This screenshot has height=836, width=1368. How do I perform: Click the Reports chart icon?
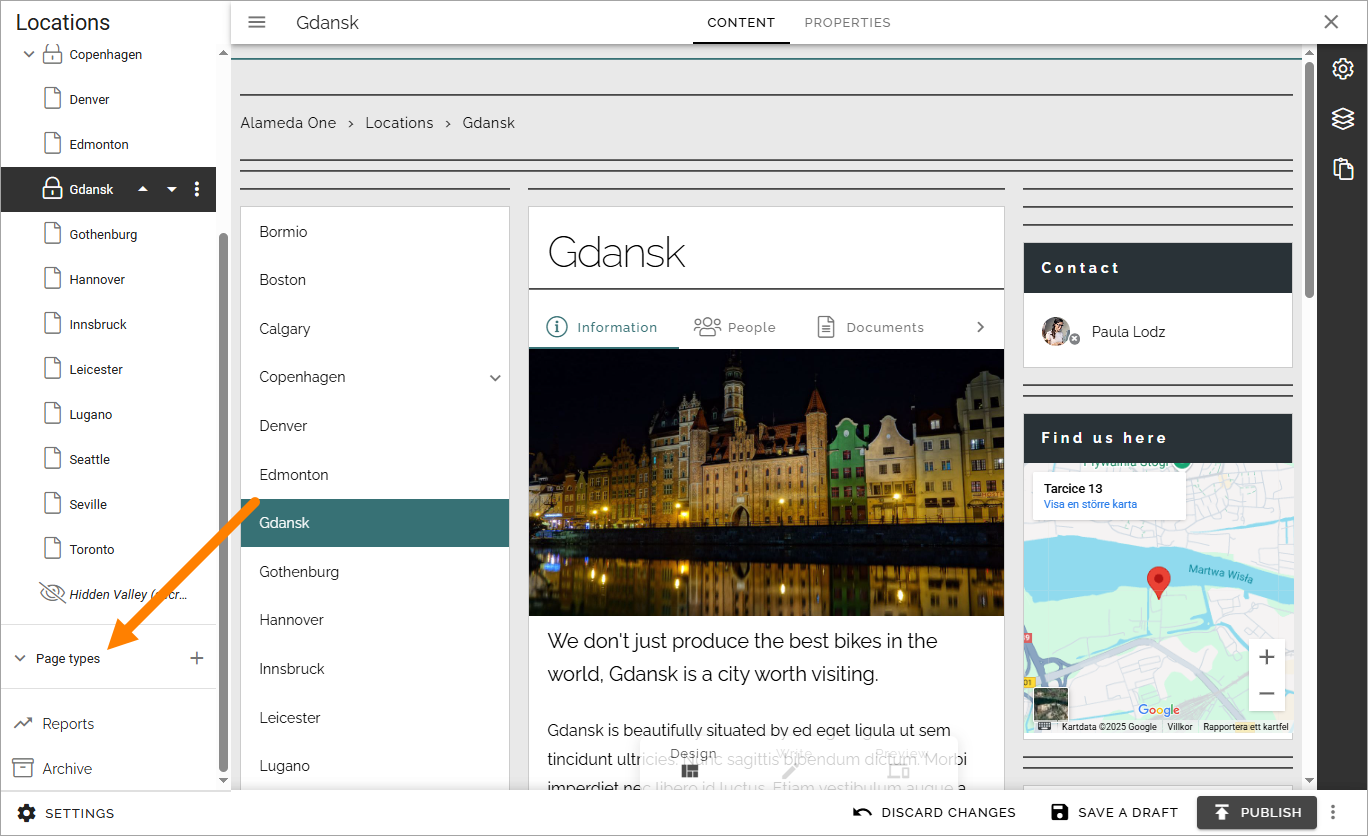coord(22,723)
